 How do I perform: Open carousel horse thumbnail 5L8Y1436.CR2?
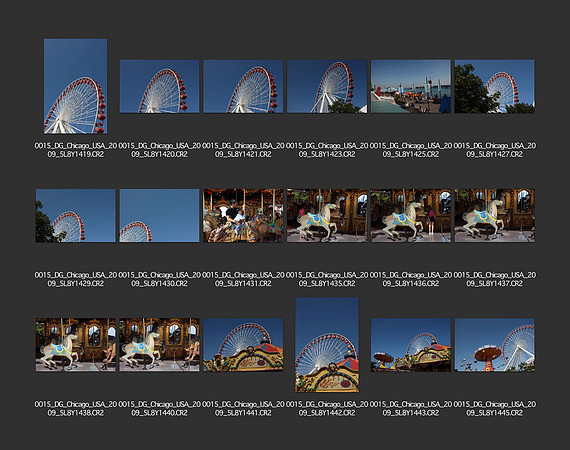click(411, 216)
